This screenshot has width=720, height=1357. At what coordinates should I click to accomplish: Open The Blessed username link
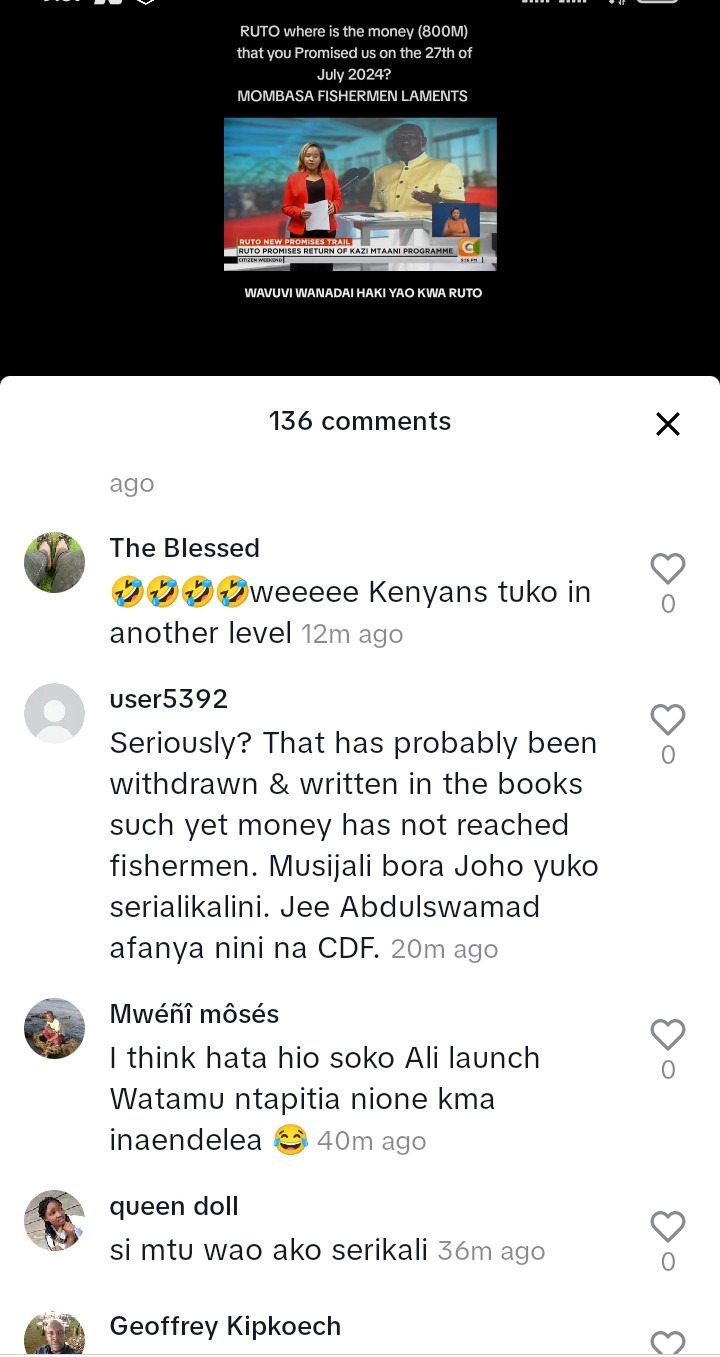[x=185, y=548]
